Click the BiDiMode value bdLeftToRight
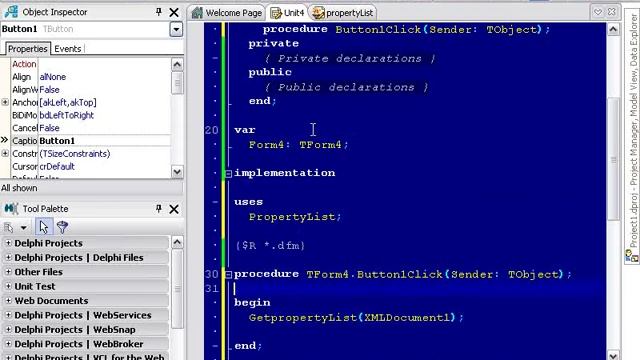 point(67,115)
